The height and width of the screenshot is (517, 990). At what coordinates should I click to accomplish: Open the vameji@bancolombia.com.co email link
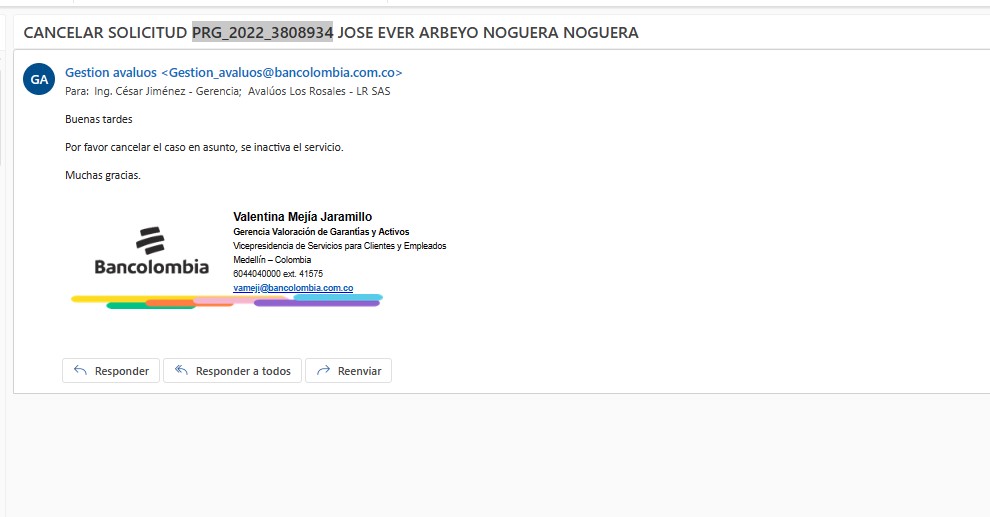click(292, 288)
